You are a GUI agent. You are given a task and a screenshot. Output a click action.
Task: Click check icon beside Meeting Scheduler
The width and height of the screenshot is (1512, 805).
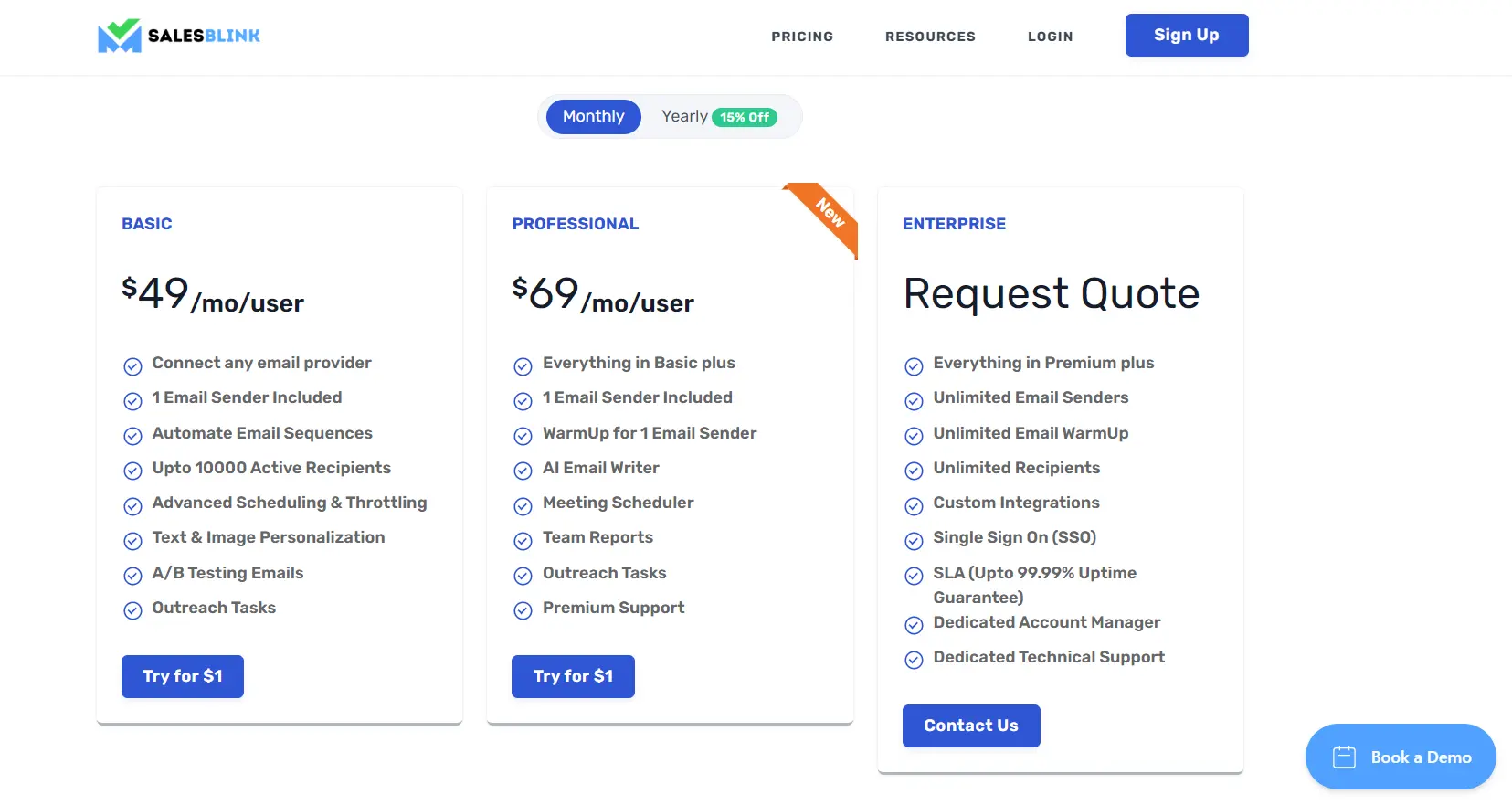[523, 506]
